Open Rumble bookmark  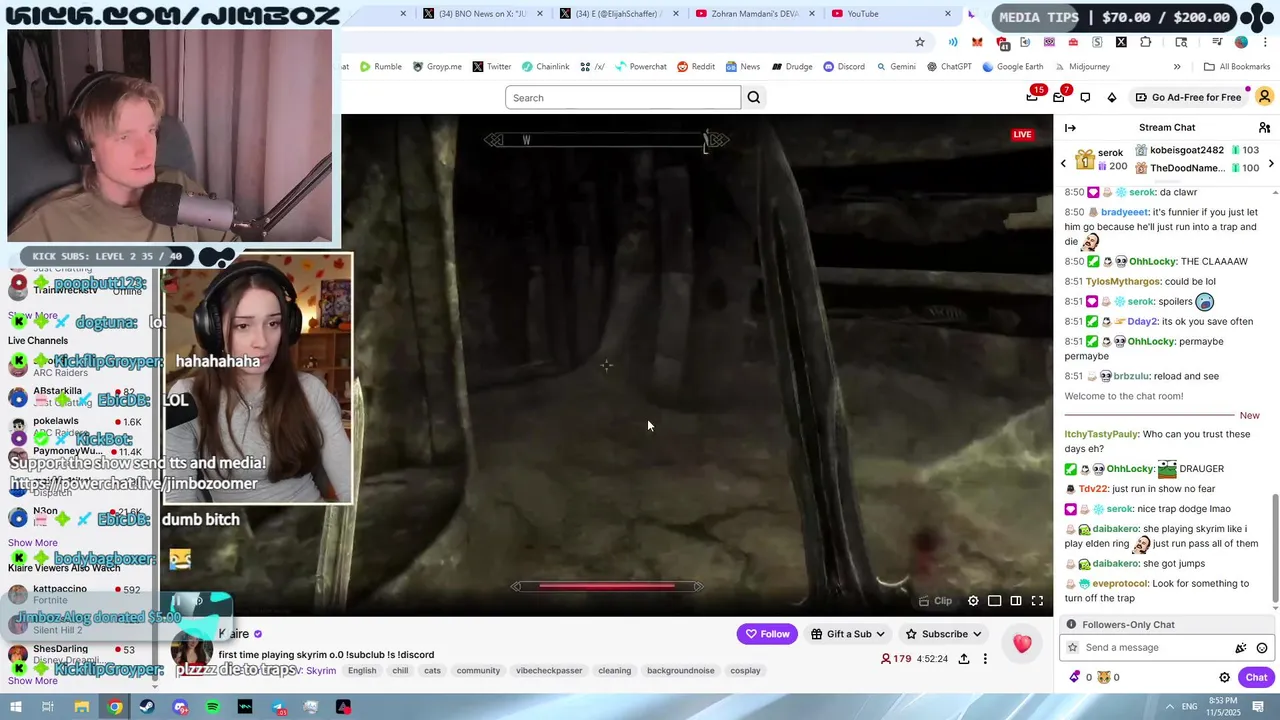(x=381, y=67)
